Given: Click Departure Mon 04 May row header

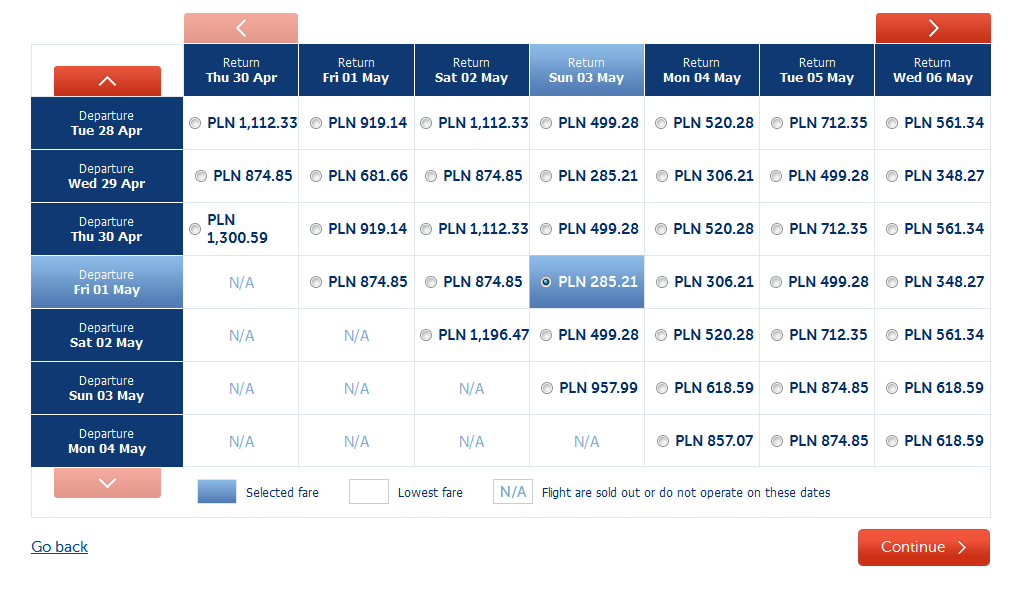Looking at the screenshot, I should [x=107, y=441].
